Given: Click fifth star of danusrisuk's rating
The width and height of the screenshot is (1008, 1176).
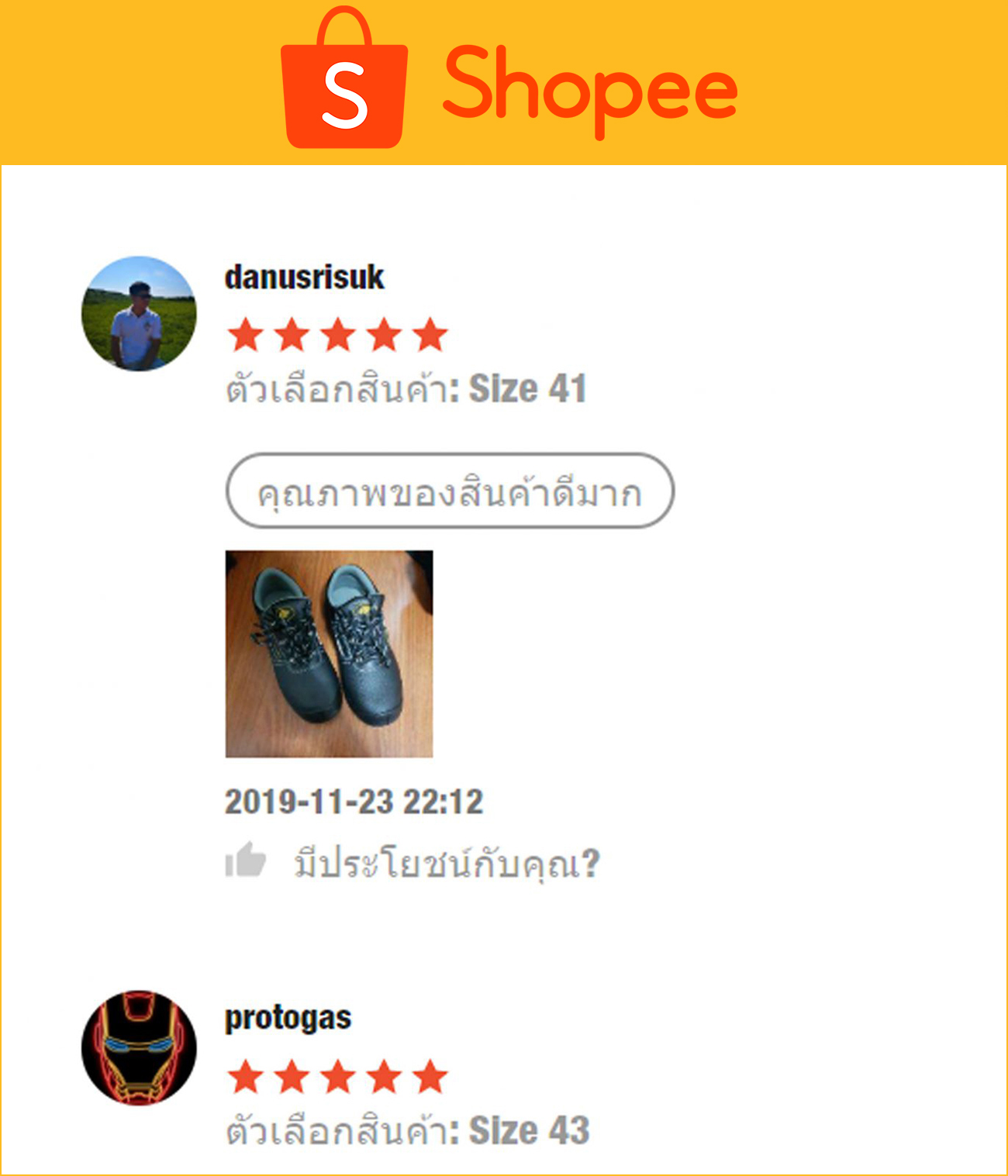Looking at the screenshot, I should (430, 335).
